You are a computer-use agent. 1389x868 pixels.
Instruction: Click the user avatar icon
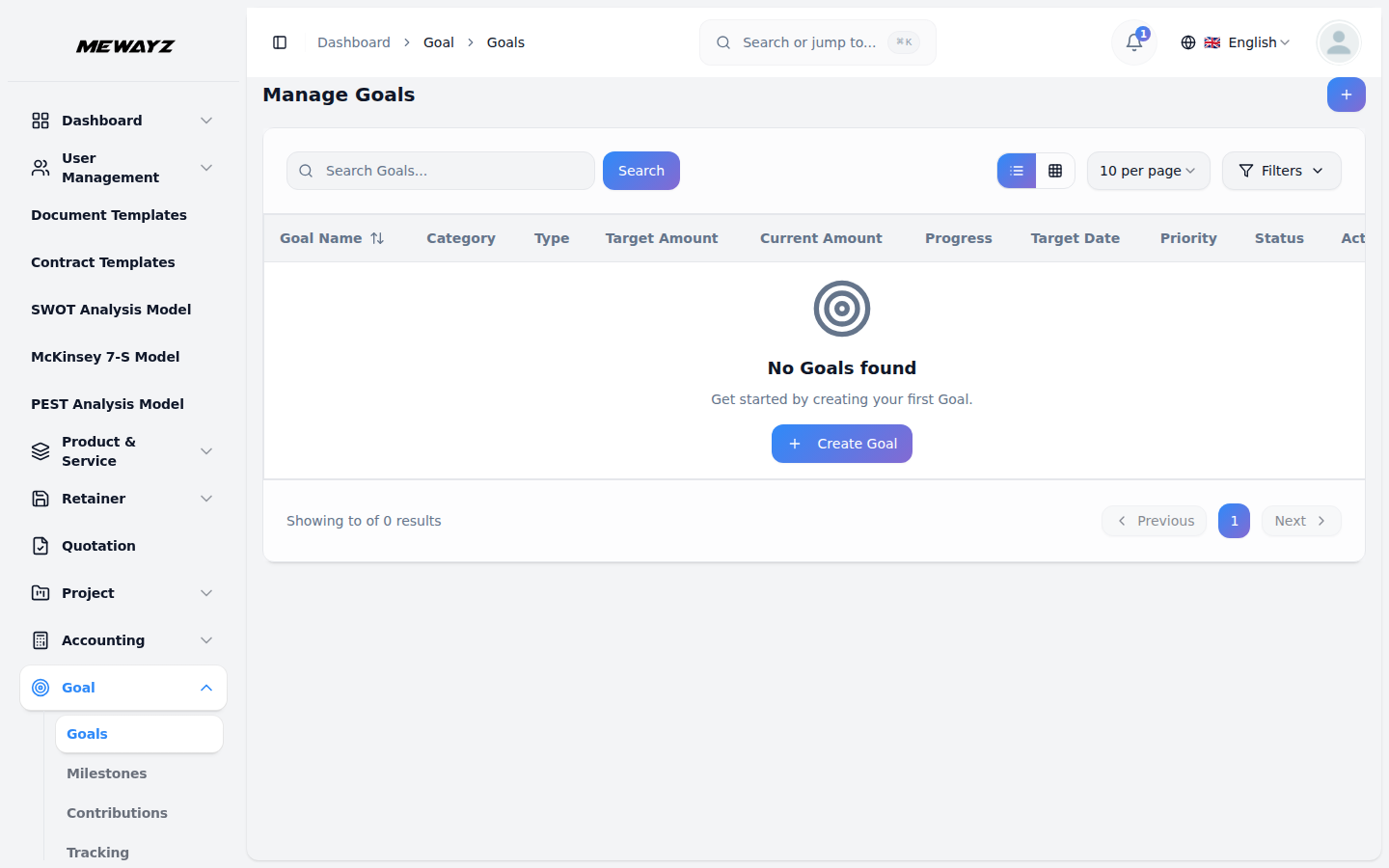[1338, 42]
